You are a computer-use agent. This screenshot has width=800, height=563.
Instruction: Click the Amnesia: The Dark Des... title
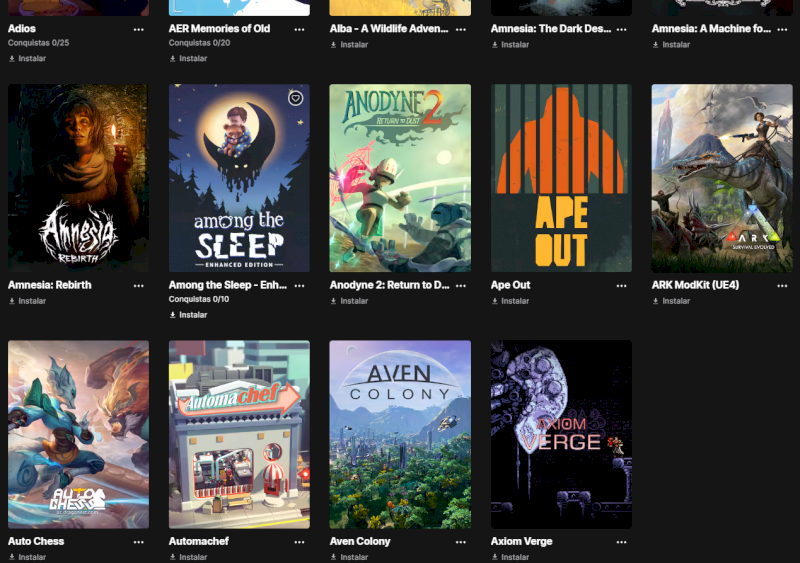tap(551, 29)
